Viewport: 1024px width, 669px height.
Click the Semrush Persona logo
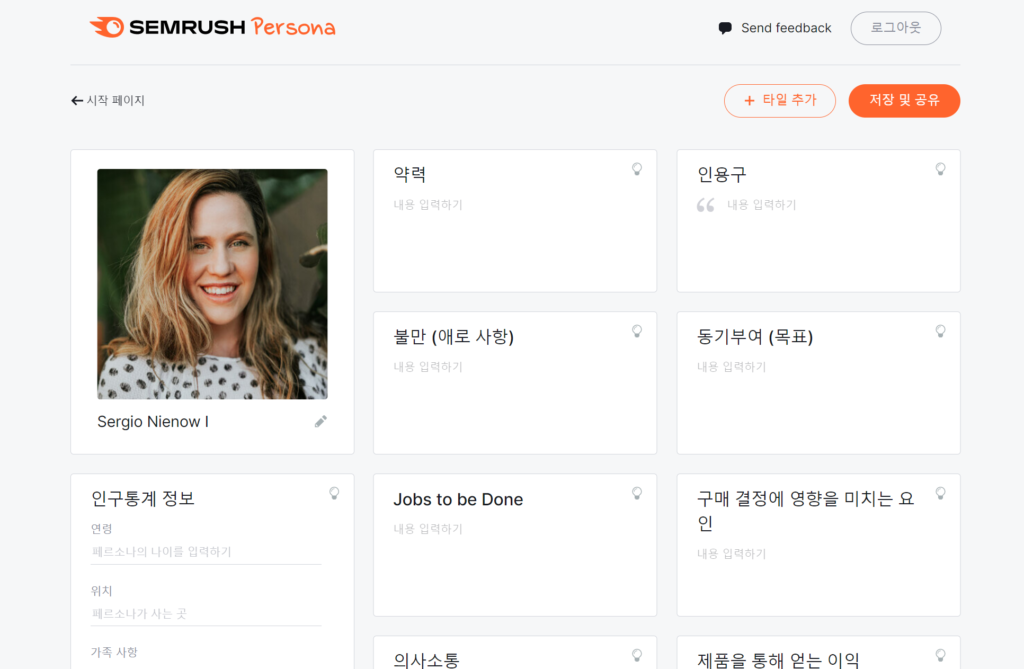(212, 27)
